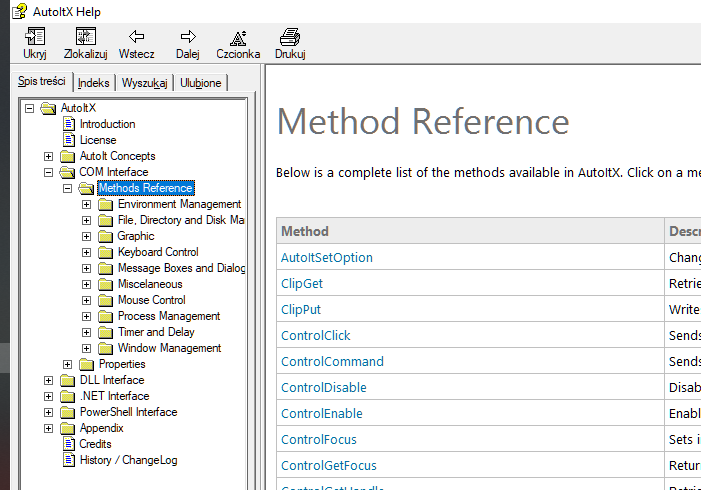
Task: Collapse the AutoItX root node
Action: pos(30,108)
